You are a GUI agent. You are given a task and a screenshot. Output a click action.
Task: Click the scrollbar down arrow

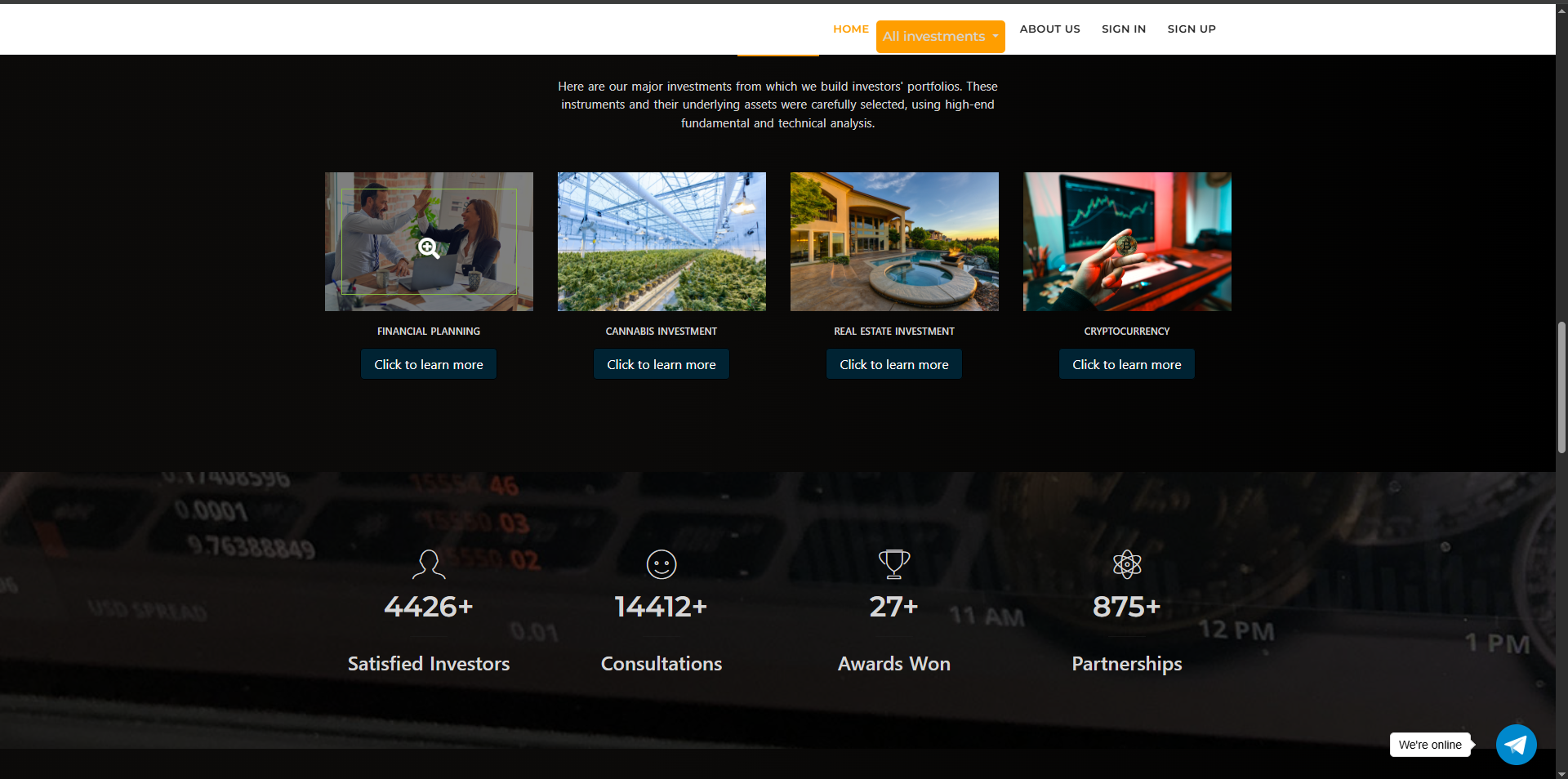coord(1561,773)
